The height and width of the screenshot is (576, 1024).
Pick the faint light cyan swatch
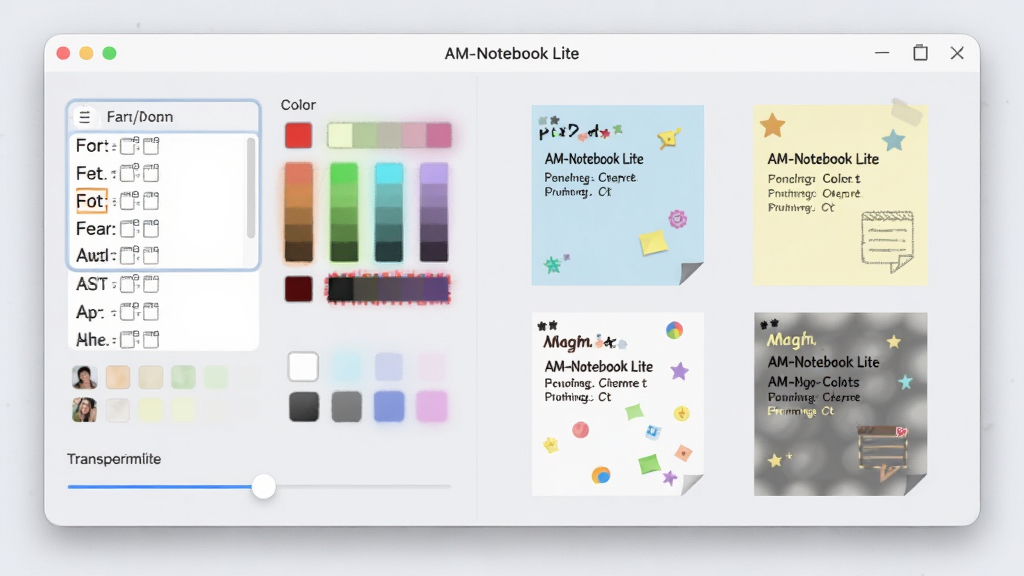tap(346, 366)
